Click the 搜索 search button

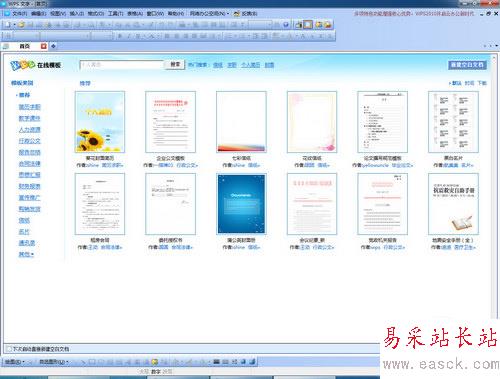[x=175, y=64]
